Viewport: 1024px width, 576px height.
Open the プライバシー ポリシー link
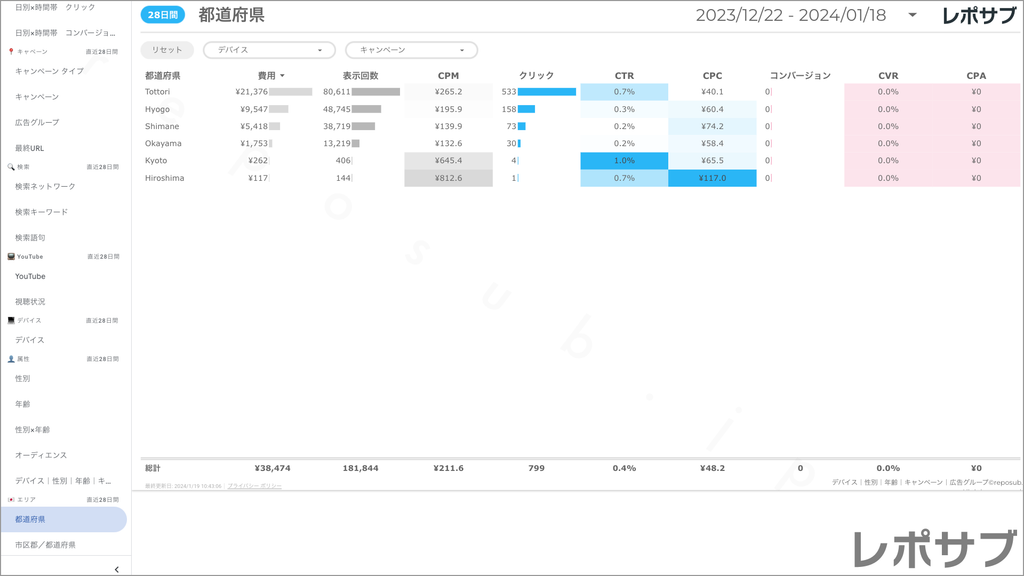pyautogui.click(x=254, y=486)
